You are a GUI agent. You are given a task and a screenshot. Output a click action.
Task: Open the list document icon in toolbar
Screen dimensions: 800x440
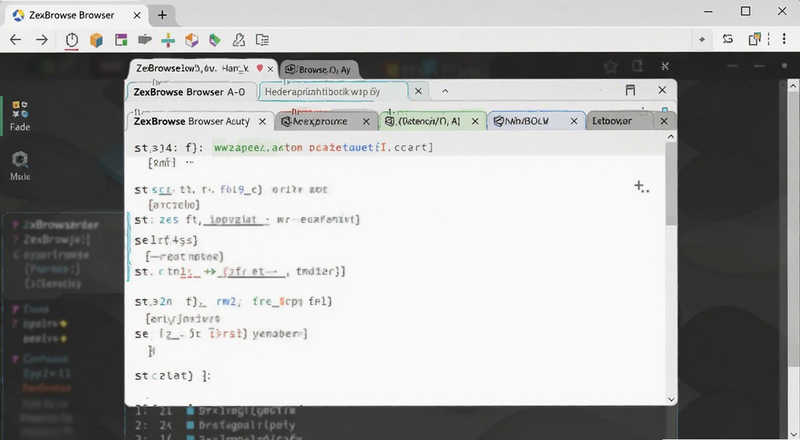pyautogui.click(x=262, y=40)
